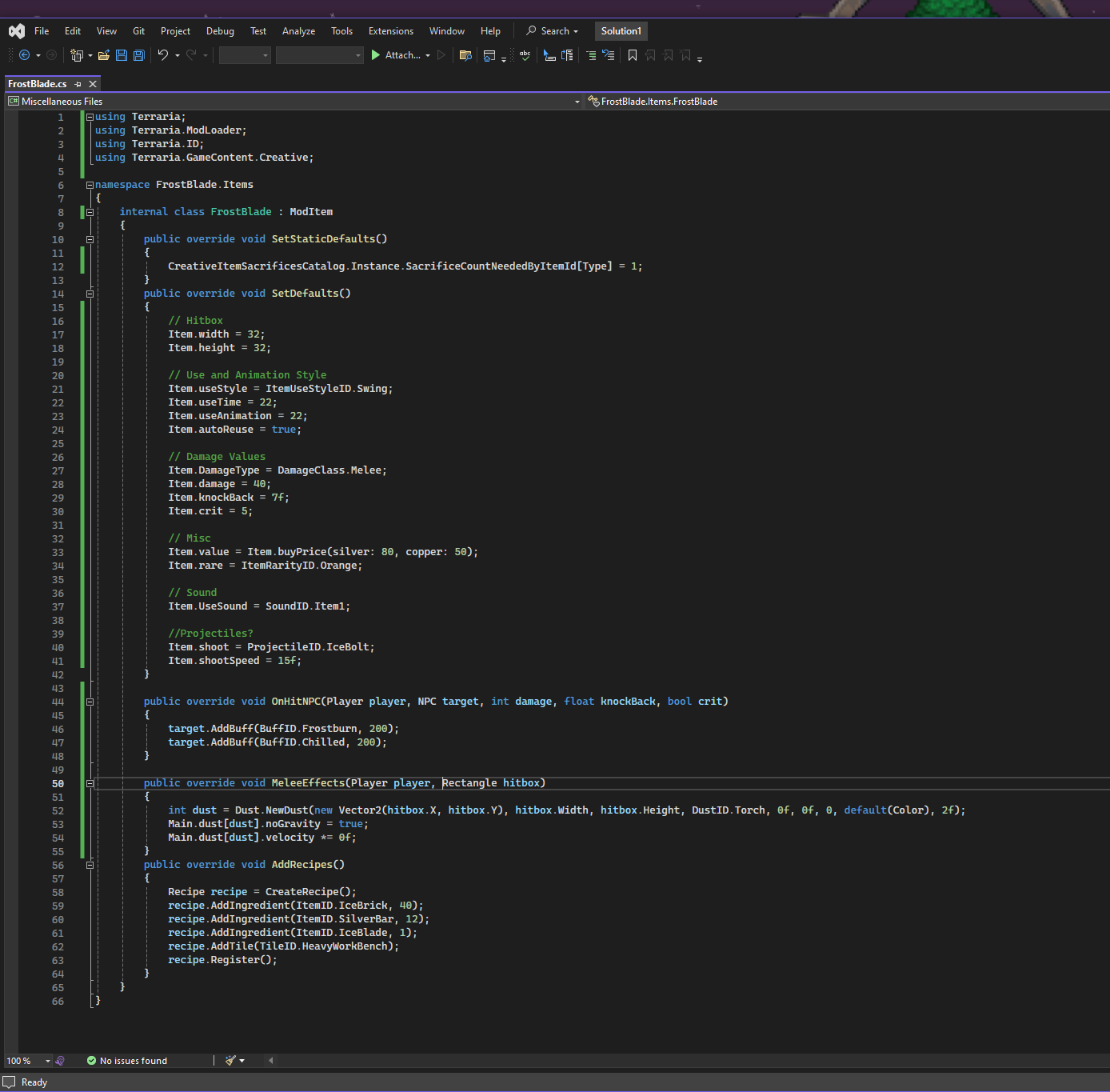This screenshot has width=1110, height=1092.
Task: Toggle outlining for the OnHitNPC method
Action: 90,702
